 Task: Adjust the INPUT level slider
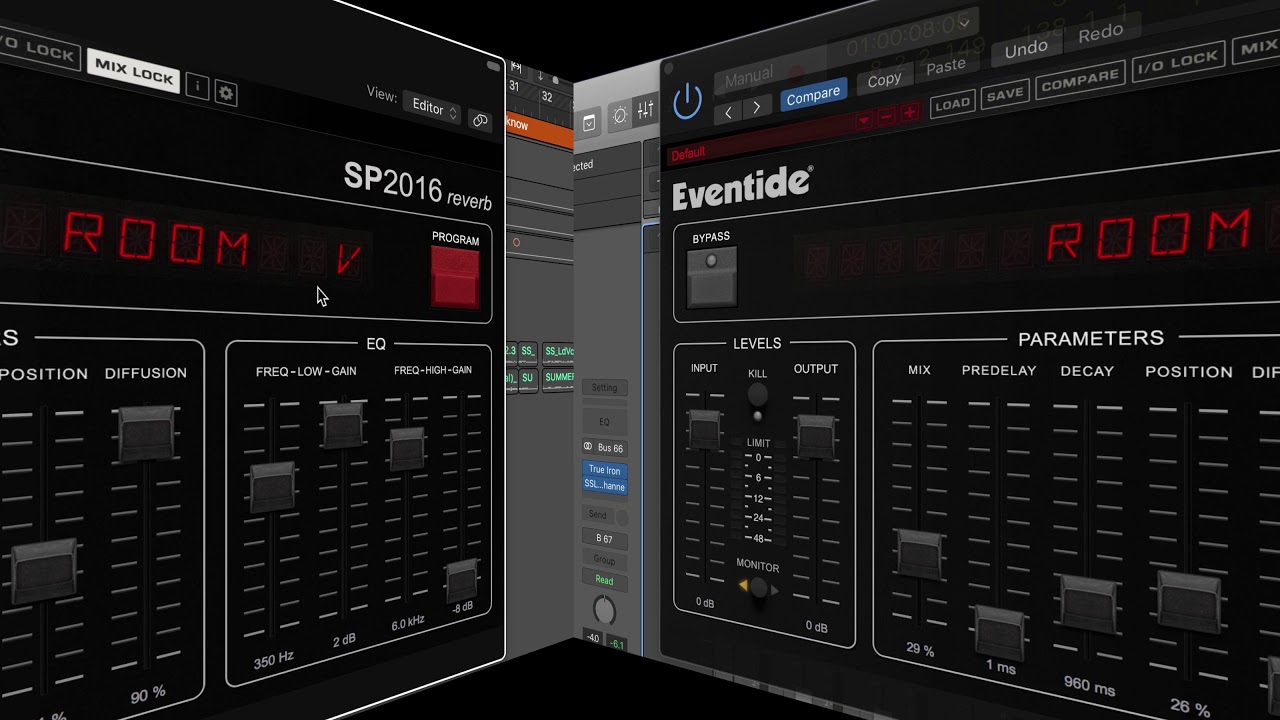pyautogui.click(x=704, y=429)
